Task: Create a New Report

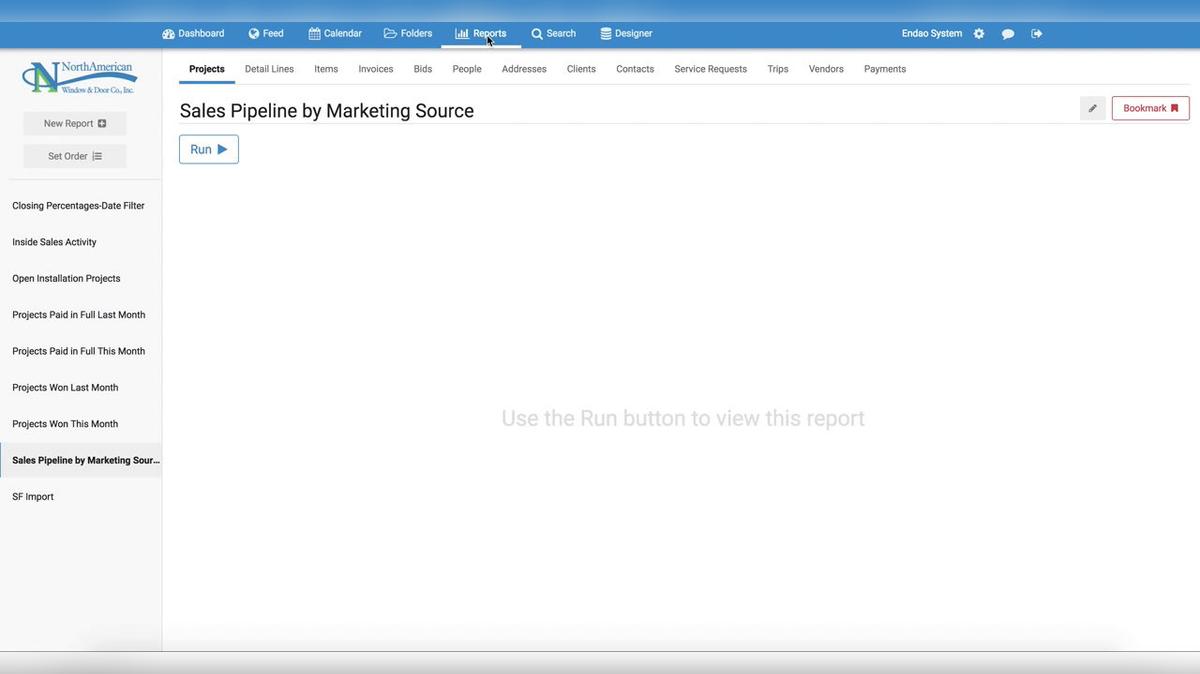Action: click(75, 123)
